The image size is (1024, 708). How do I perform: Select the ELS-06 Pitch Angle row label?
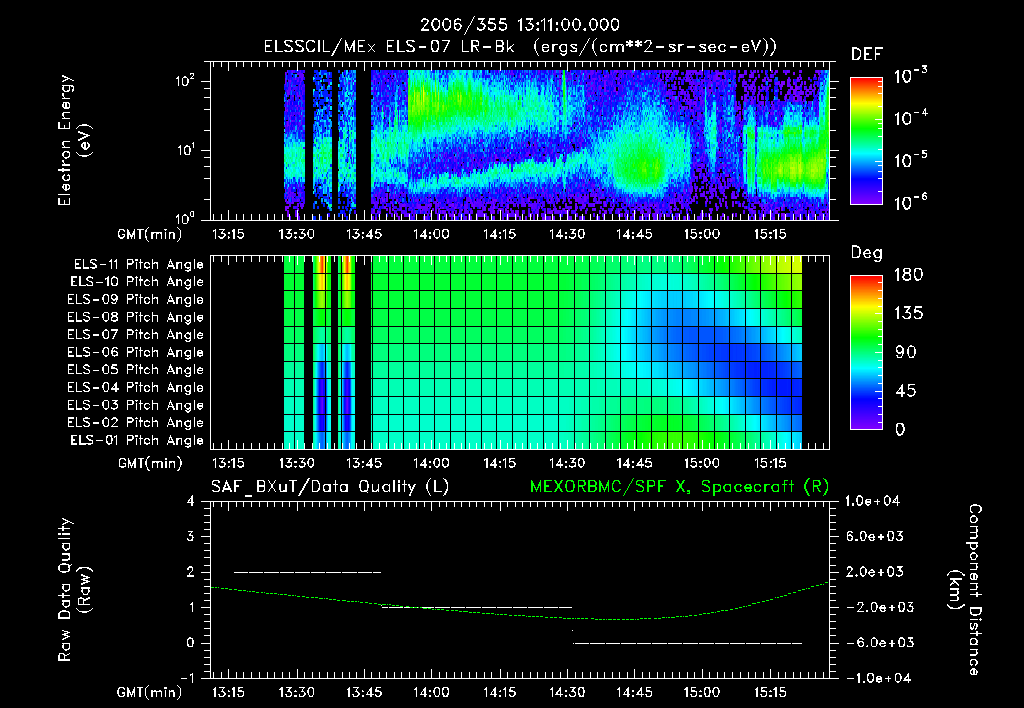(x=136, y=352)
